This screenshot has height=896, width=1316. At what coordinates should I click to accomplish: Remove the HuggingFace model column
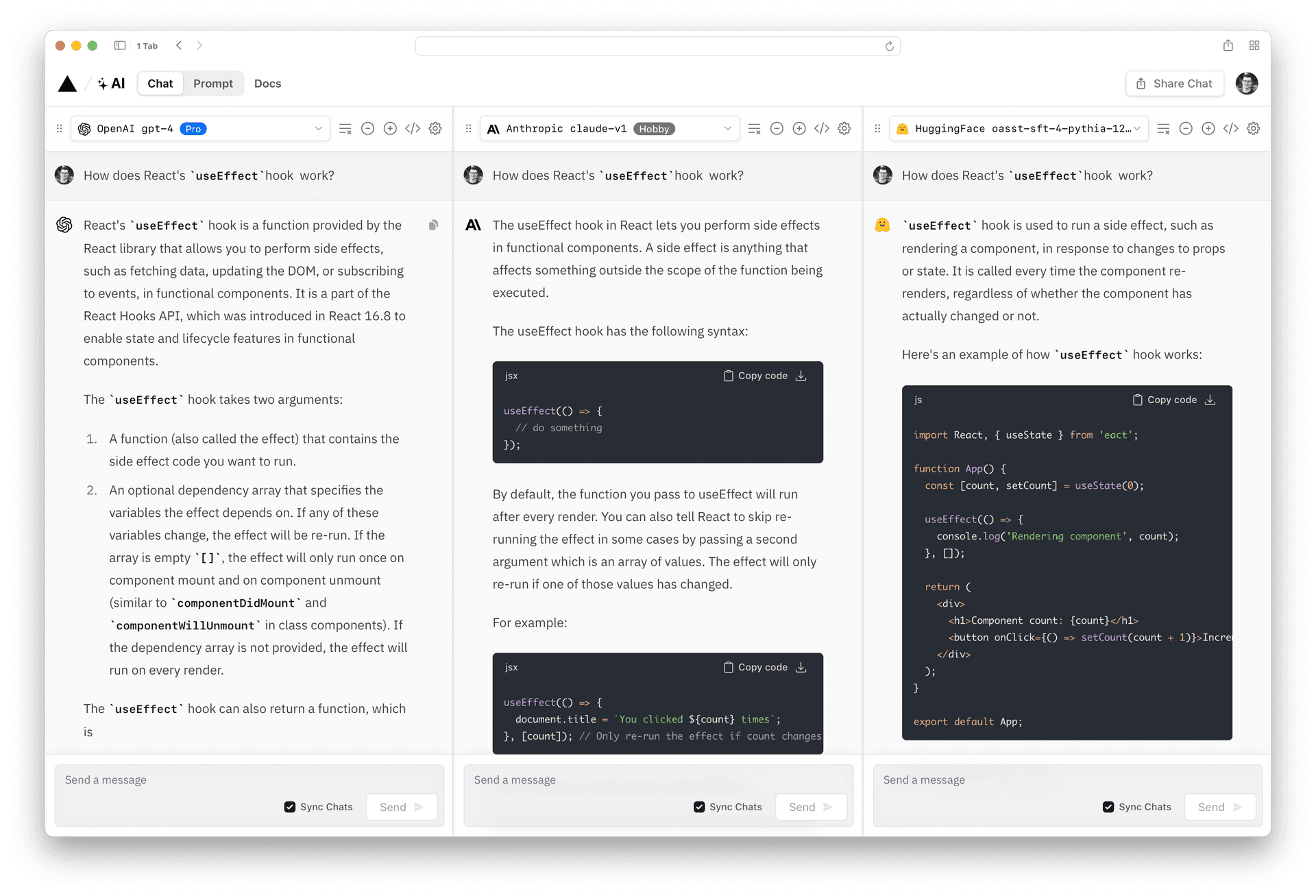click(x=1186, y=128)
